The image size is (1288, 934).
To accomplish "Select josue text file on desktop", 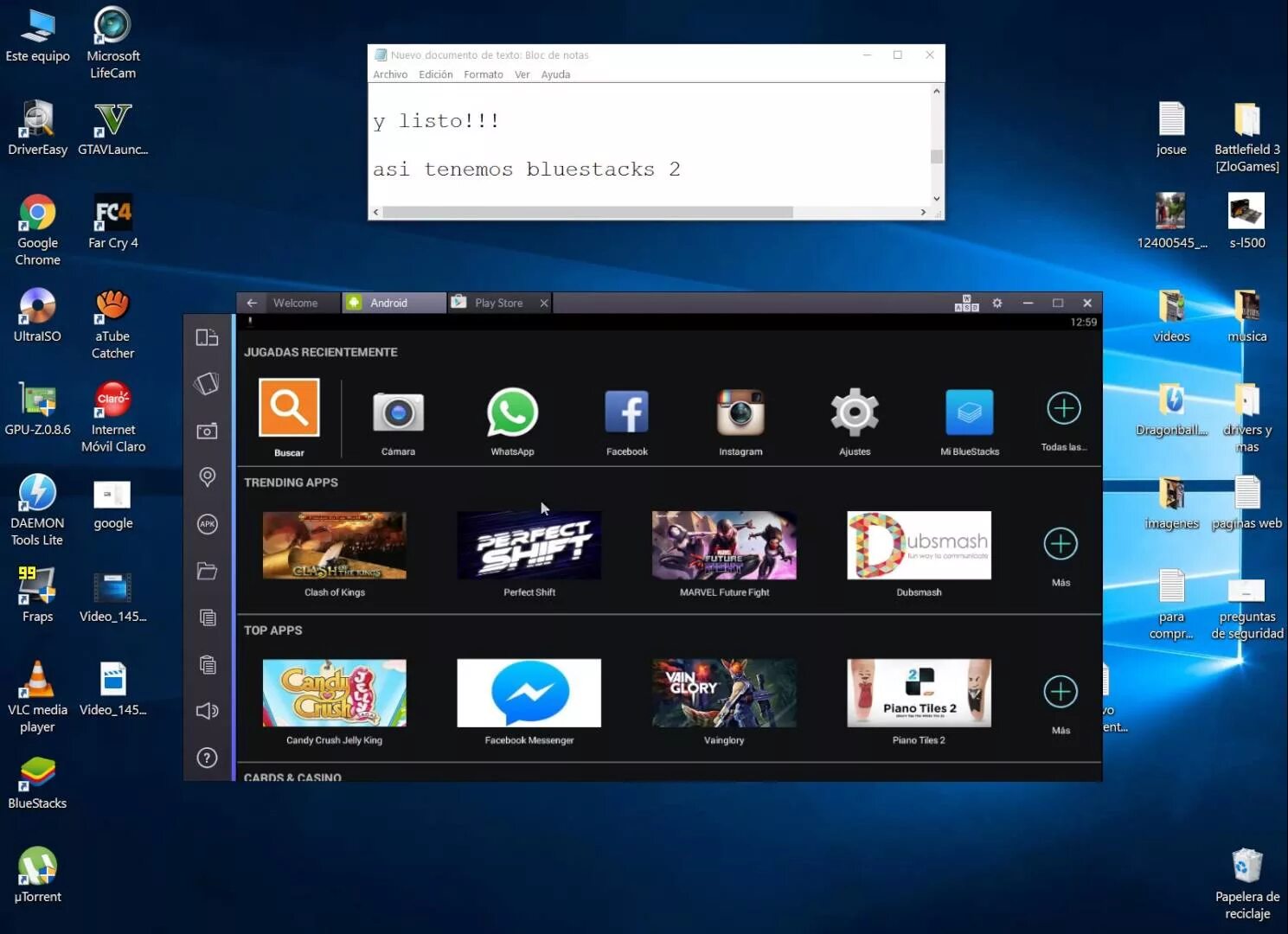I will pos(1171,128).
